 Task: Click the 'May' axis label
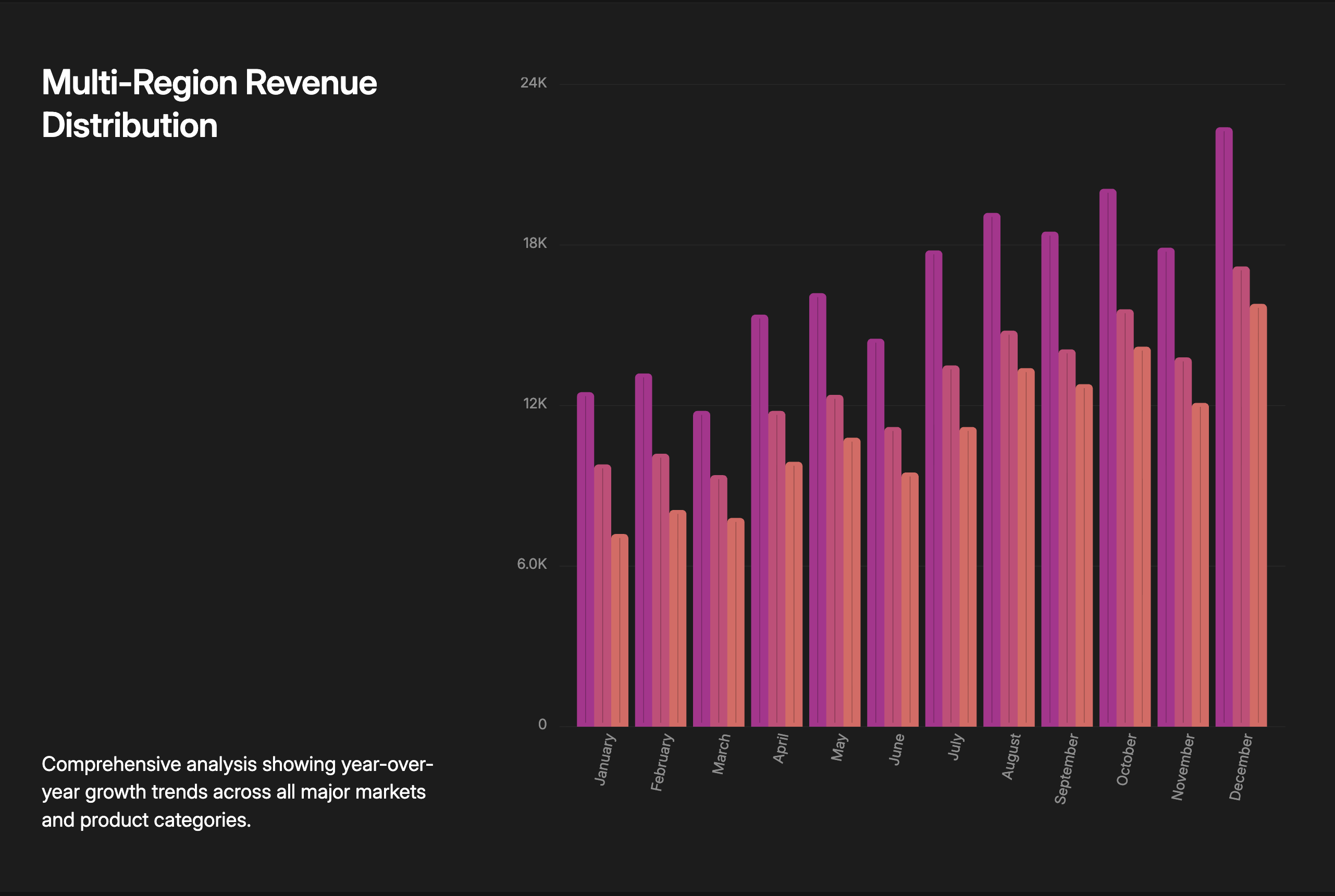pyautogui.click(x=838, y=748)
